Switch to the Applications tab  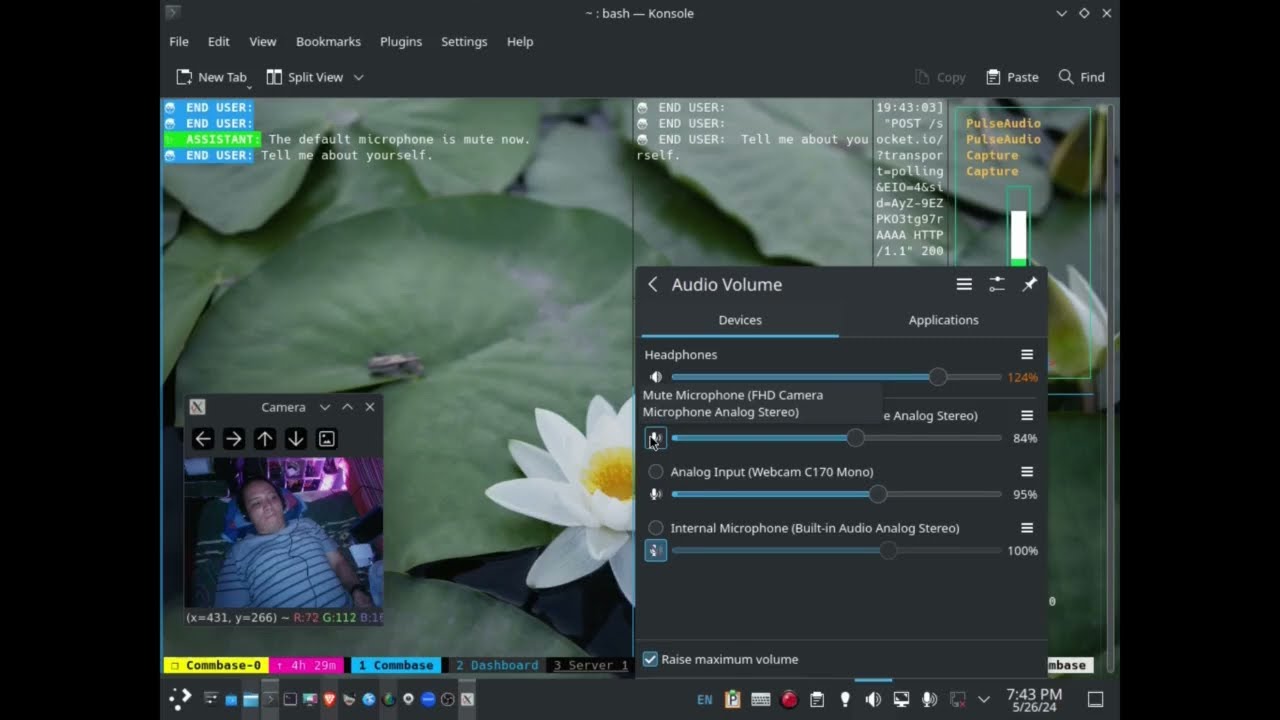[x=943, y=320]
